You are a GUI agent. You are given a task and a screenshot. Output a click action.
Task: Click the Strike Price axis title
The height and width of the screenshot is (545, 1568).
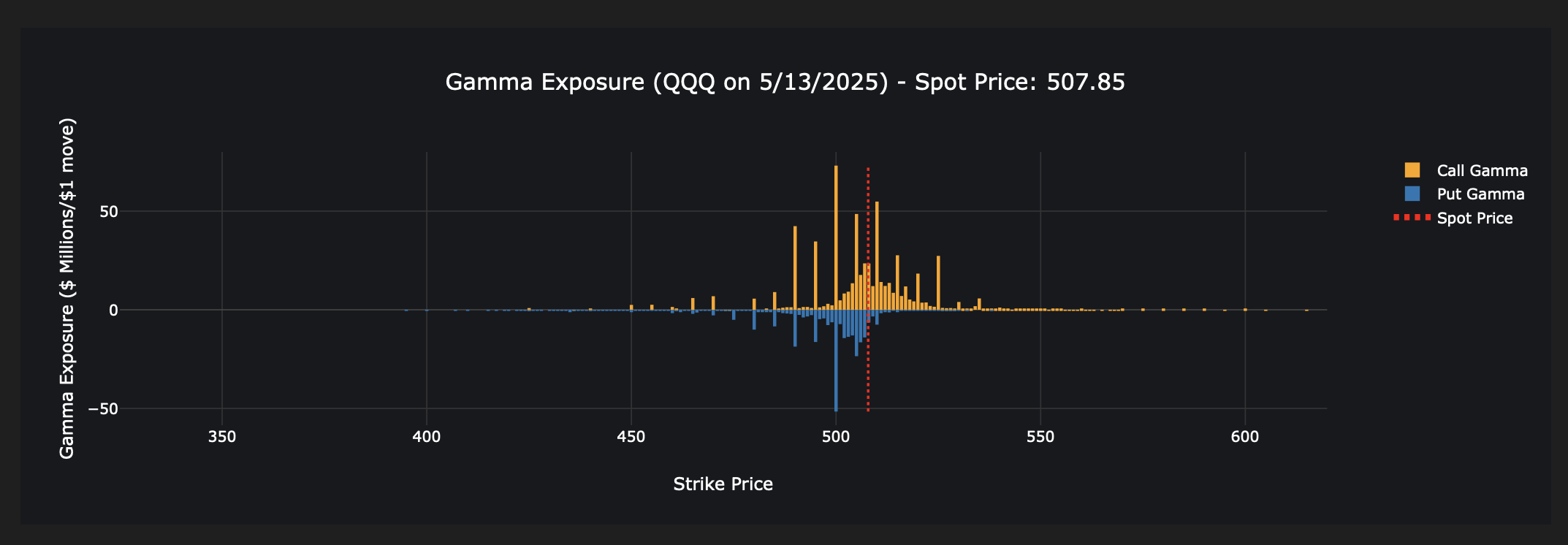[723, 484]
